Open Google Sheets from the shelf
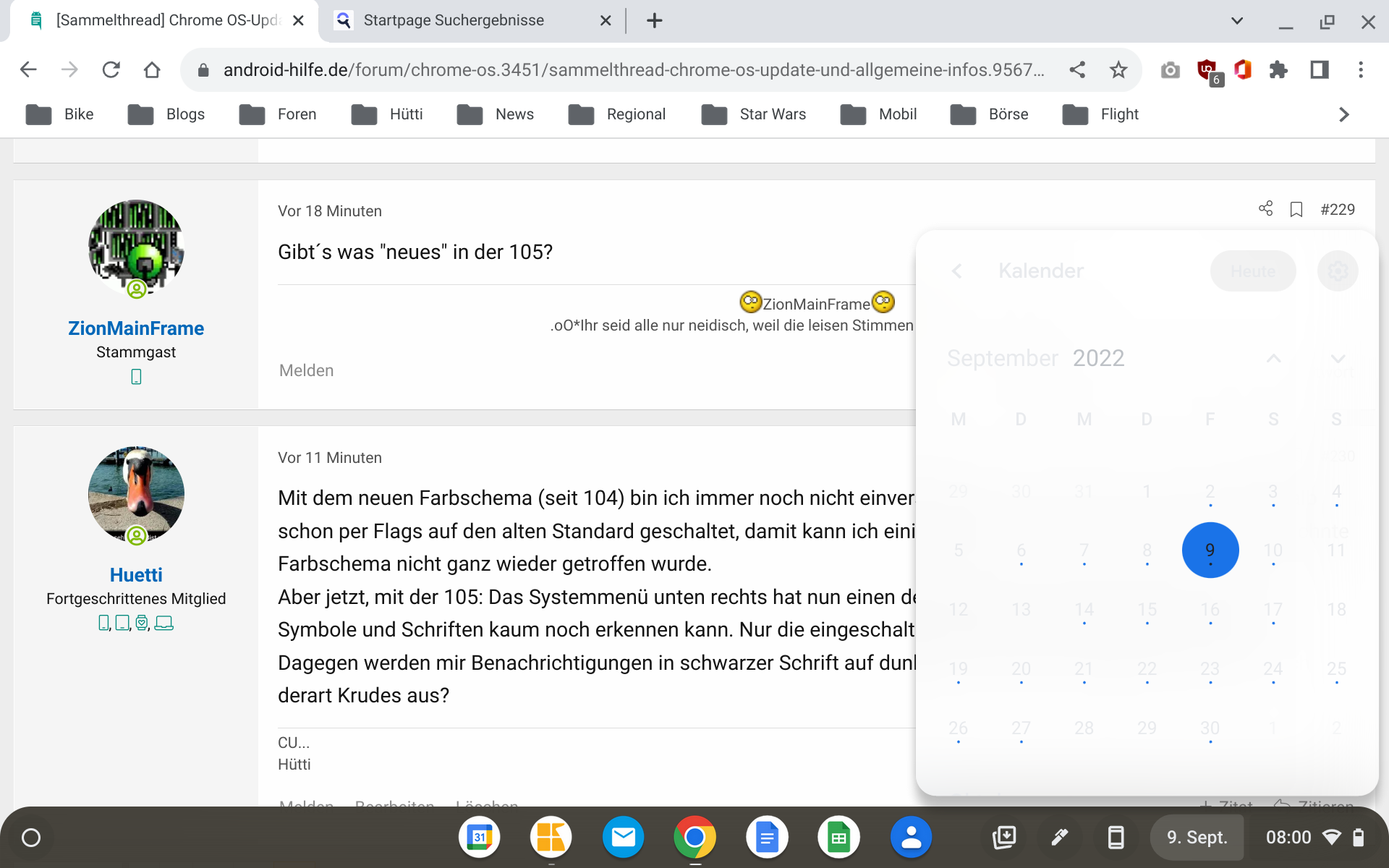 pos(838,838)
